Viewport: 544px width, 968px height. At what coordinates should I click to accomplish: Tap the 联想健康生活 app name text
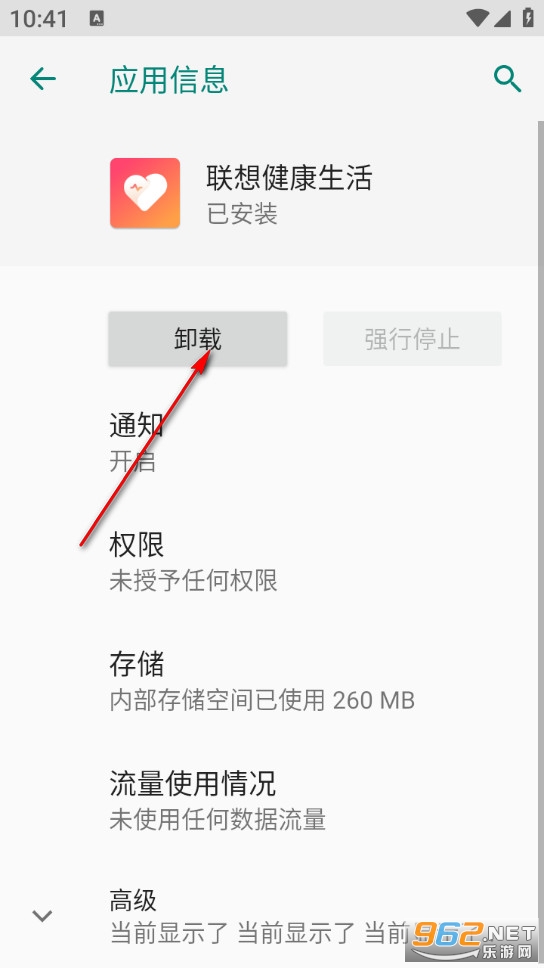(289, 178)
